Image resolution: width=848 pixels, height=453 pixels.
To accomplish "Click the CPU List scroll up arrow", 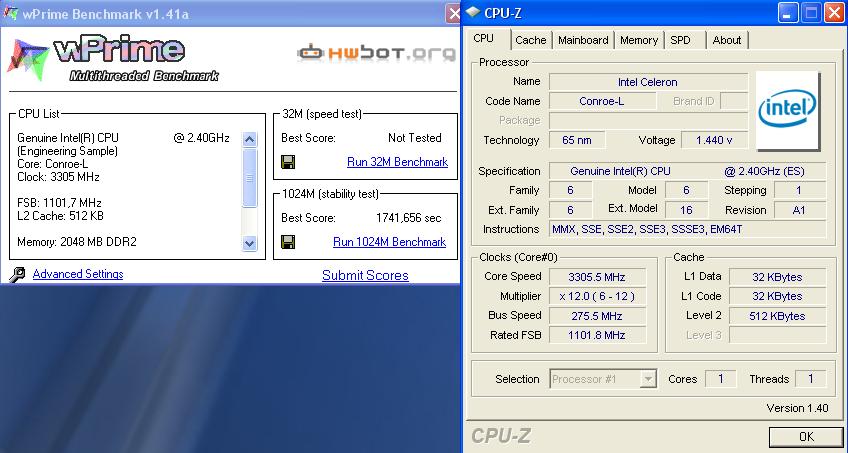I will (x=249, y=139).
